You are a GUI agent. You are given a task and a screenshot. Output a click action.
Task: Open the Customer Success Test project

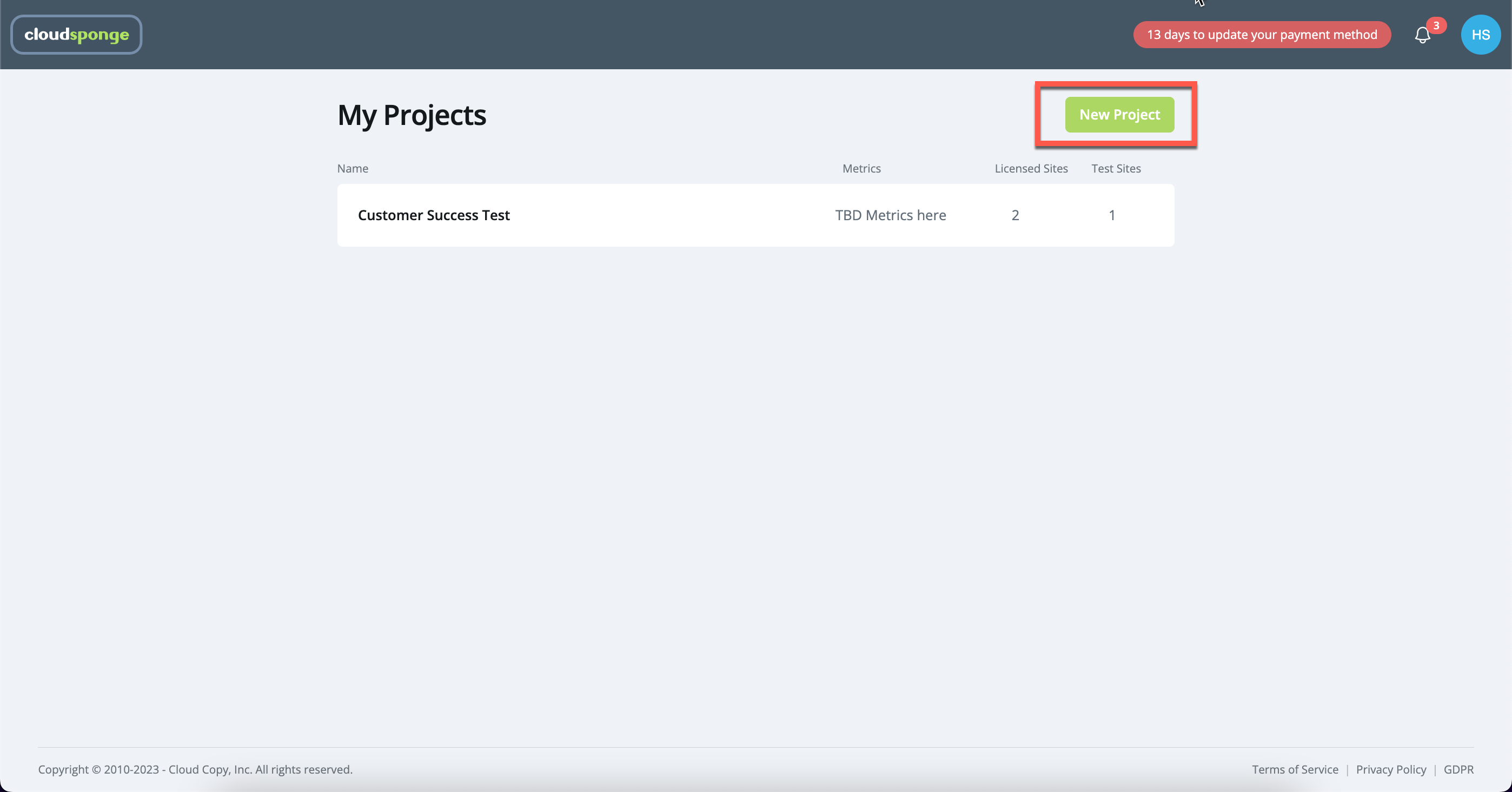(434, 215)
